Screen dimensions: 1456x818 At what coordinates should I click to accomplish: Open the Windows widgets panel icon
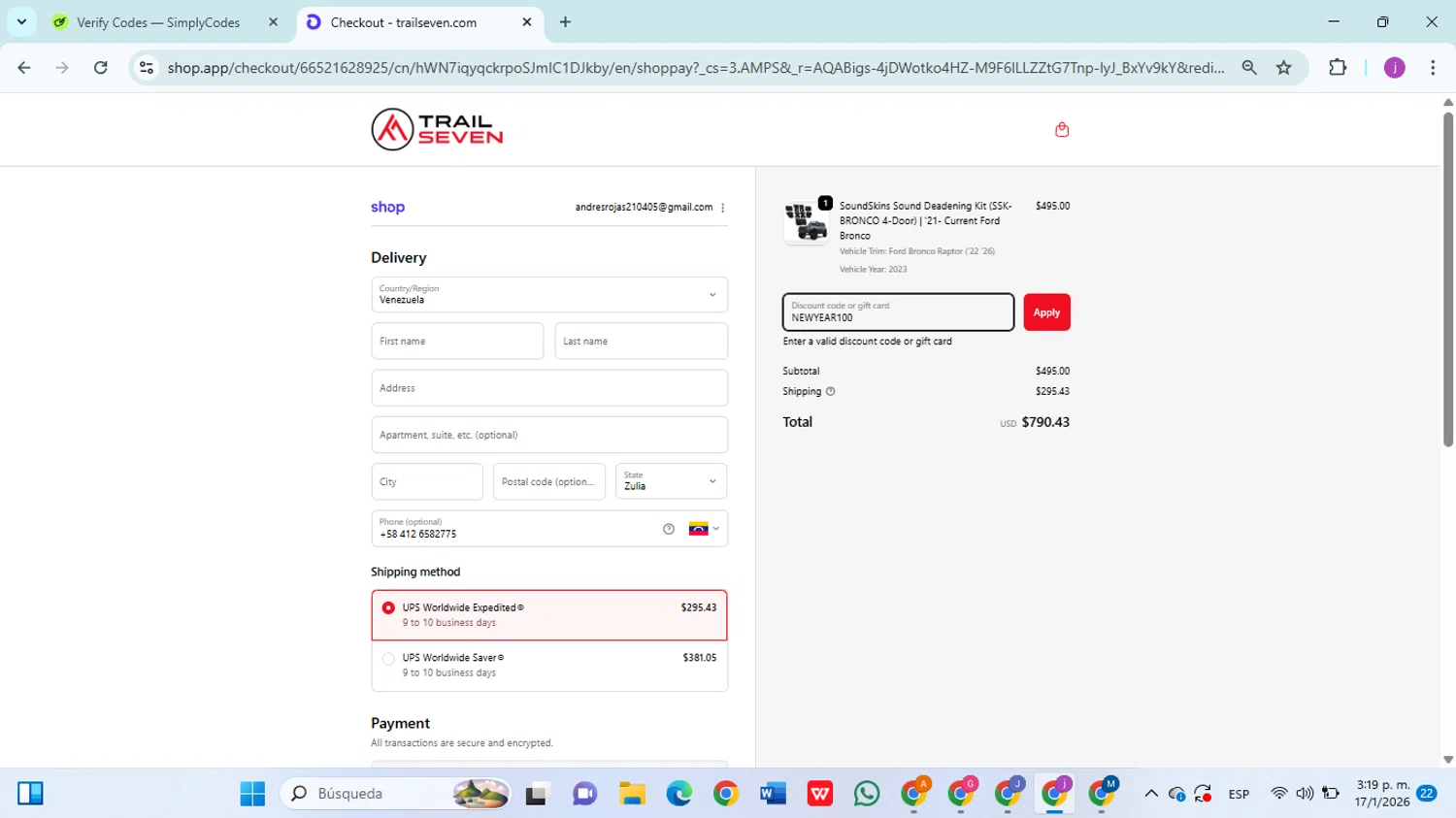(x=30, y=794)
